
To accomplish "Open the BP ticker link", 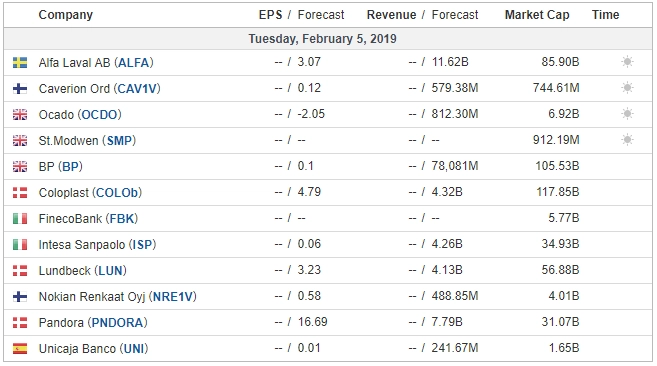I will point(70,167).
